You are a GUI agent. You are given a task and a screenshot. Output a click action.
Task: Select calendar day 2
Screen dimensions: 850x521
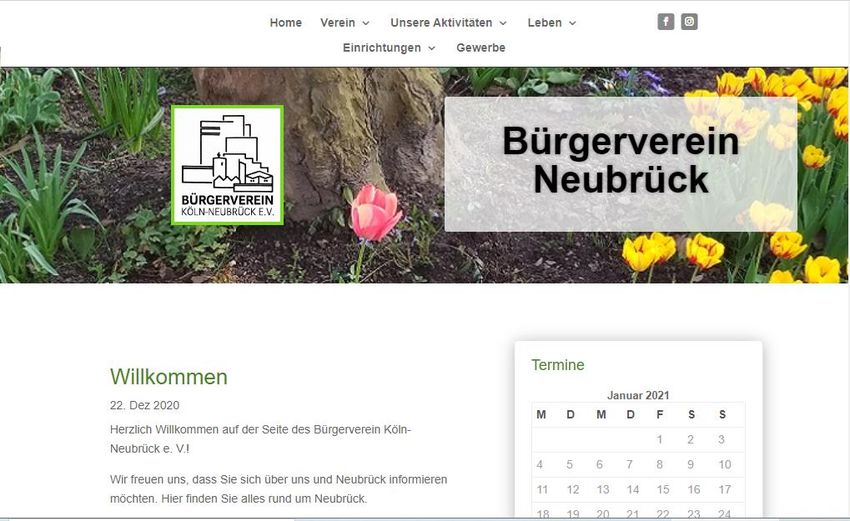pos(691,440)
